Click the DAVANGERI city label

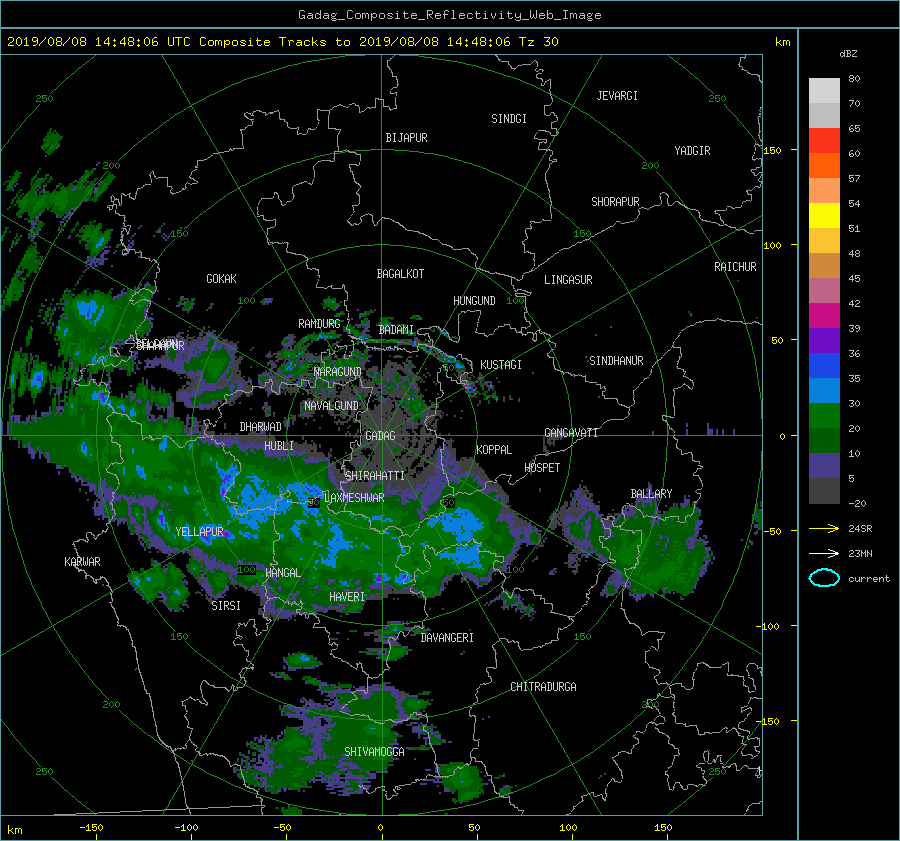447,638
